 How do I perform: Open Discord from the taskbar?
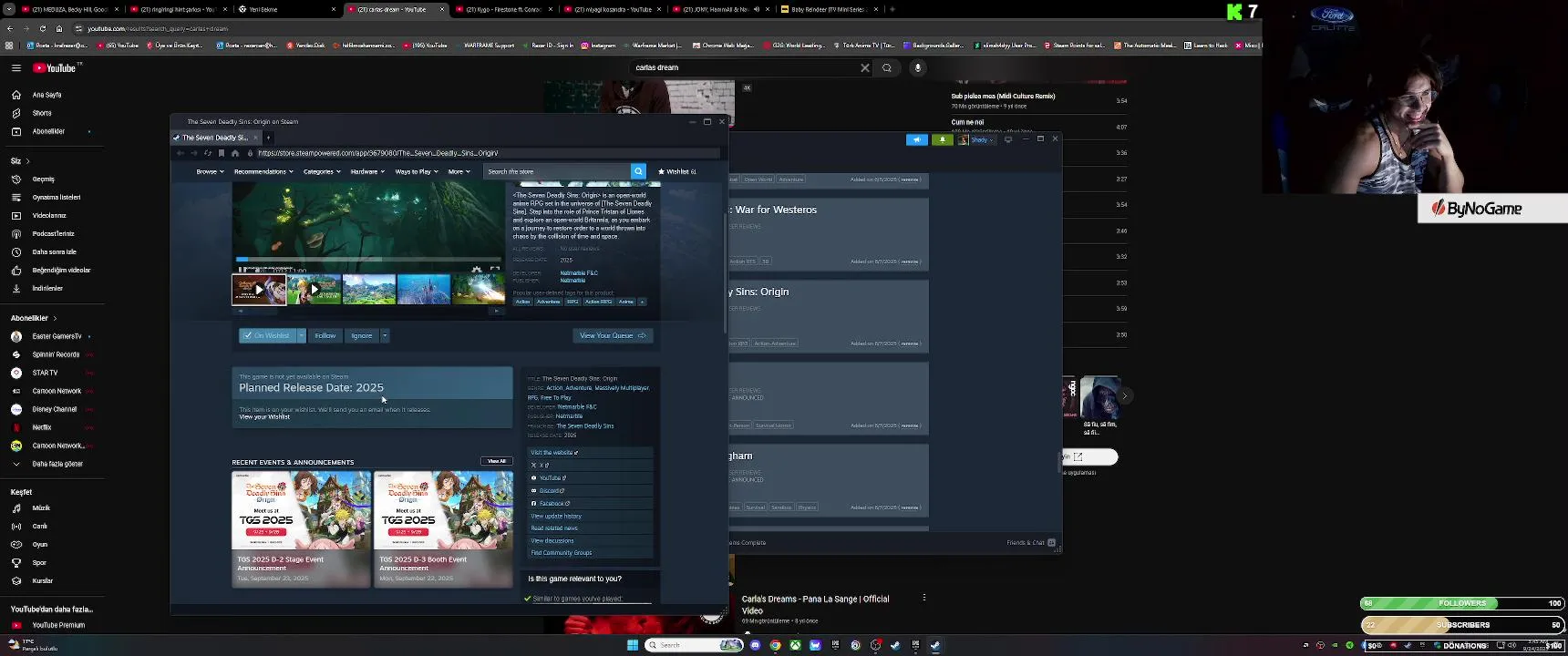click(755, 645)
